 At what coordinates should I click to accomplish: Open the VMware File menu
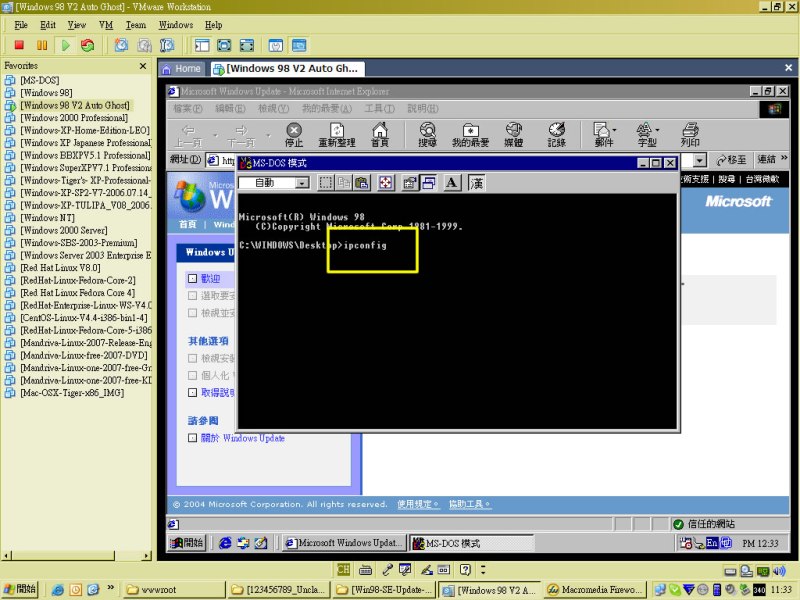(21, 25)
